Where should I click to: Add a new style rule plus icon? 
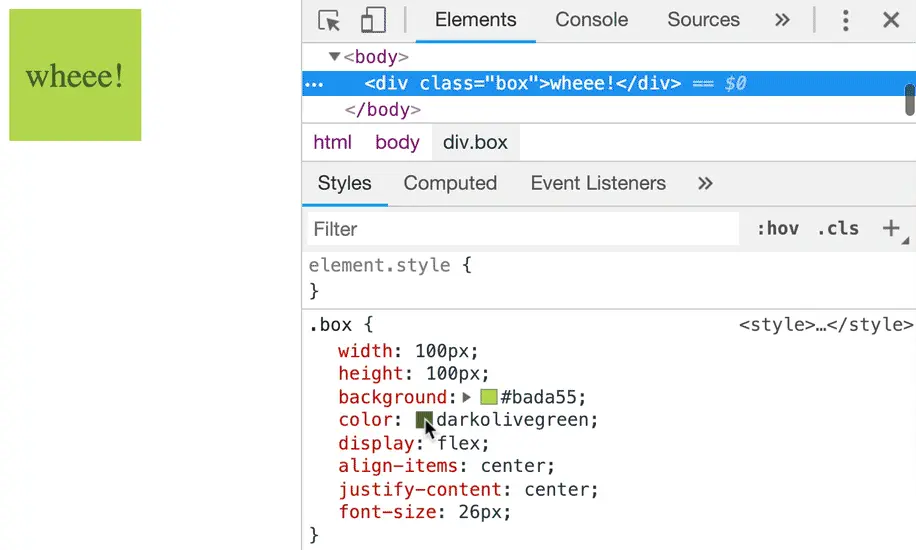click(x=891, y=228)
